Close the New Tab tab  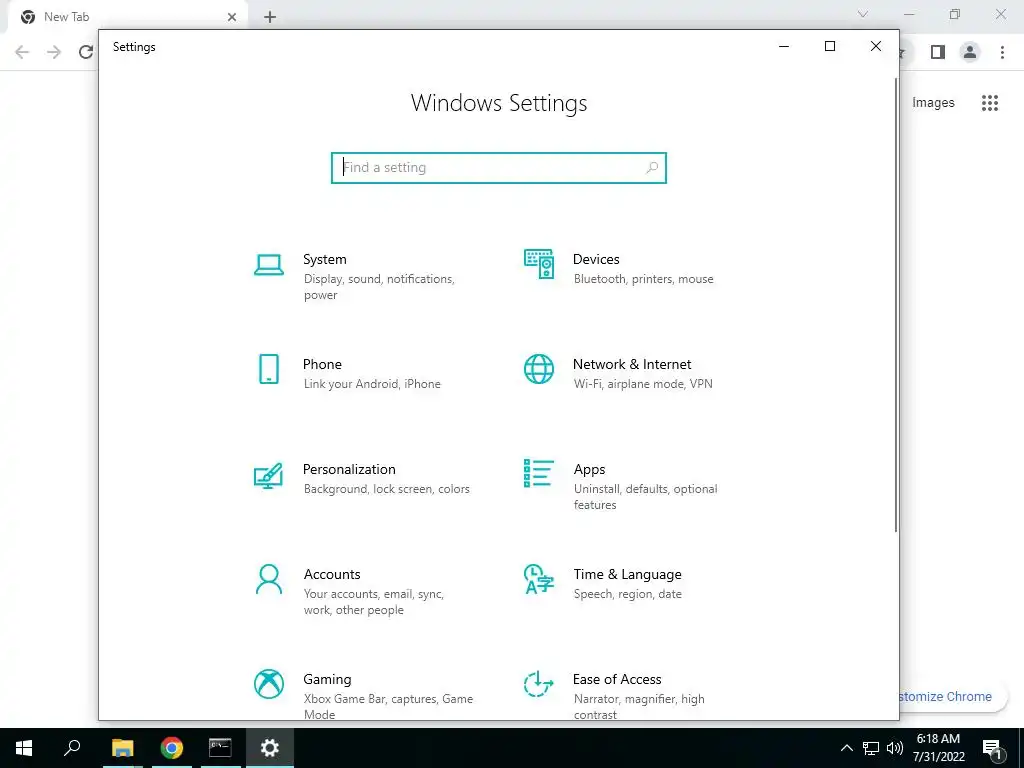point(232,17)
